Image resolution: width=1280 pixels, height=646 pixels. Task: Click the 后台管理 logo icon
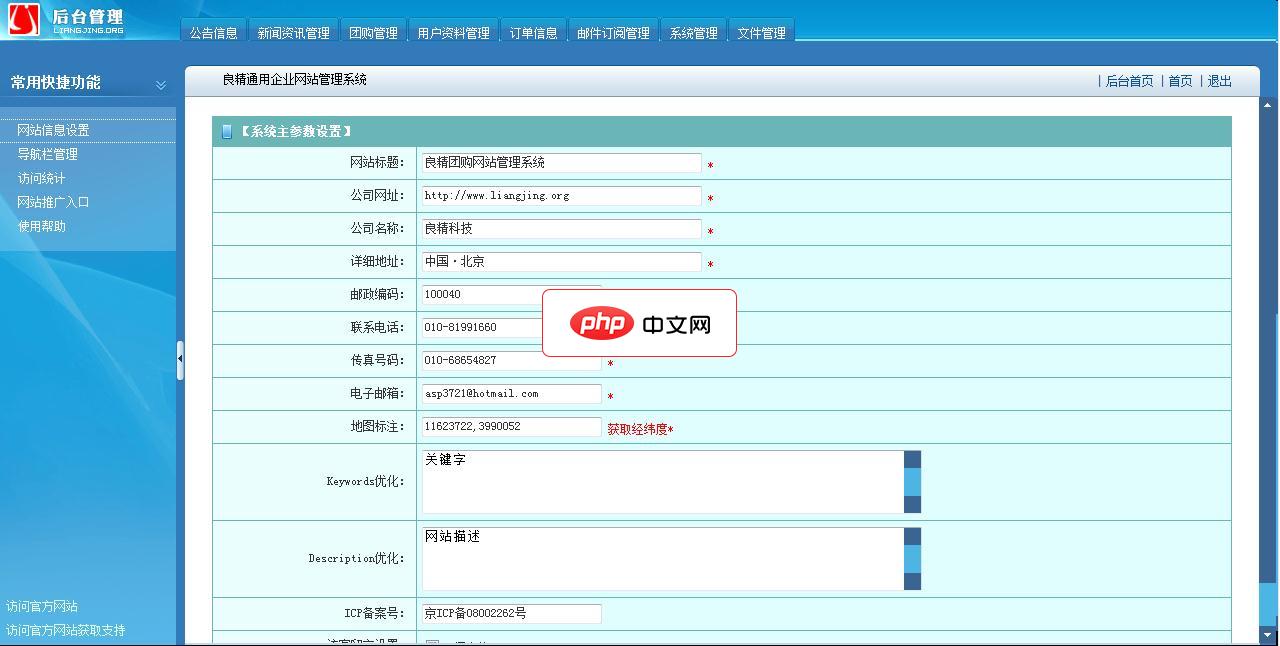(x=22, y=18)
